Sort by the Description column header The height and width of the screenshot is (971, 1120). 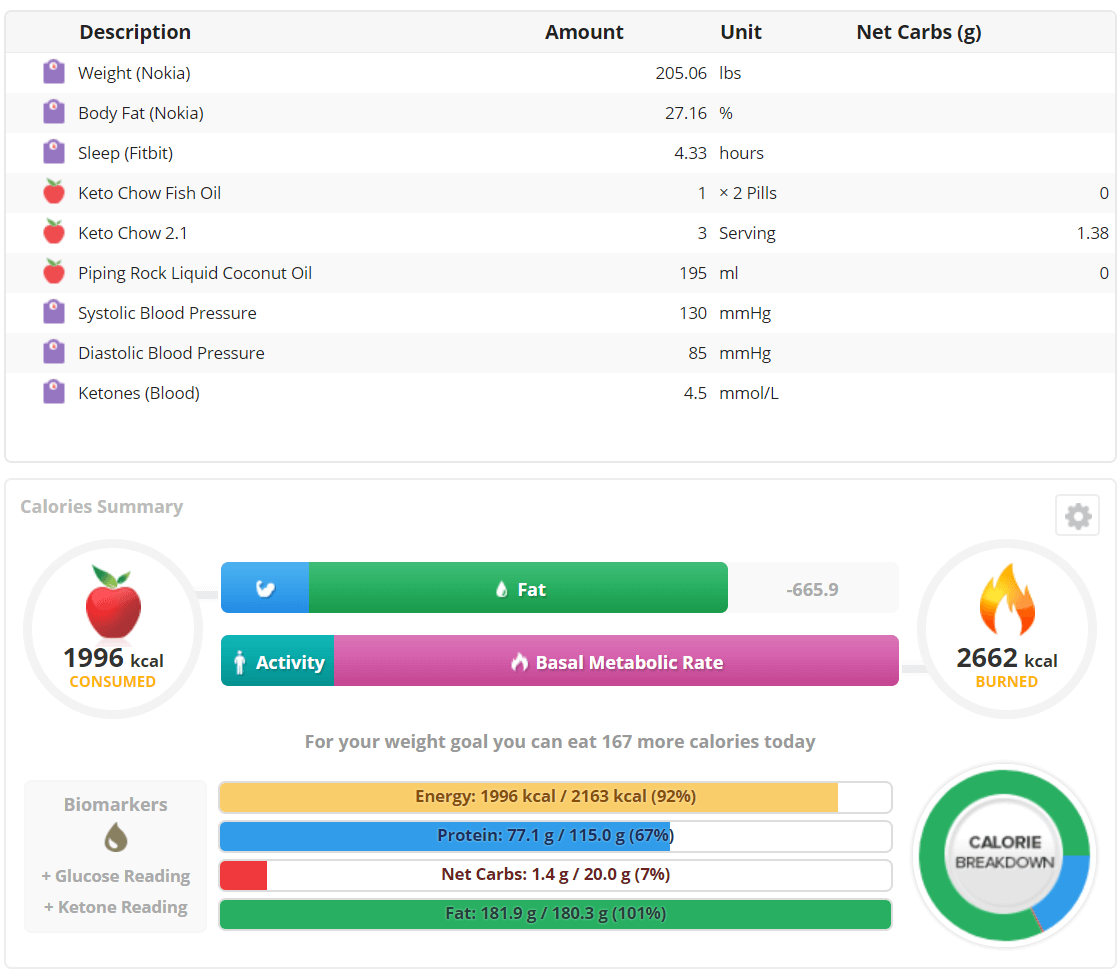coord(135,32)
